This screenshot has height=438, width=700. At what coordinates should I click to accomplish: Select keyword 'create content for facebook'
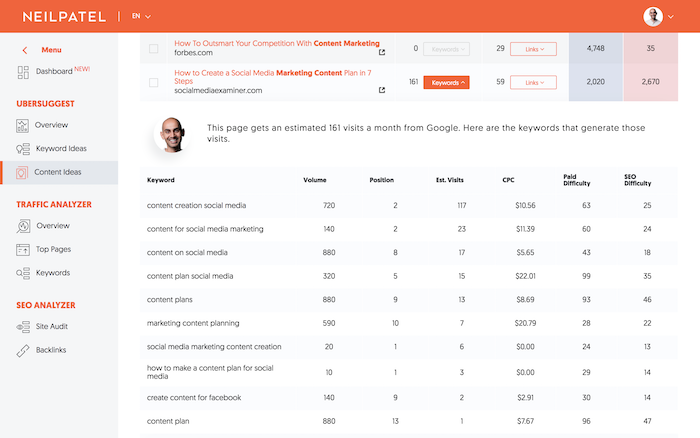194,398
